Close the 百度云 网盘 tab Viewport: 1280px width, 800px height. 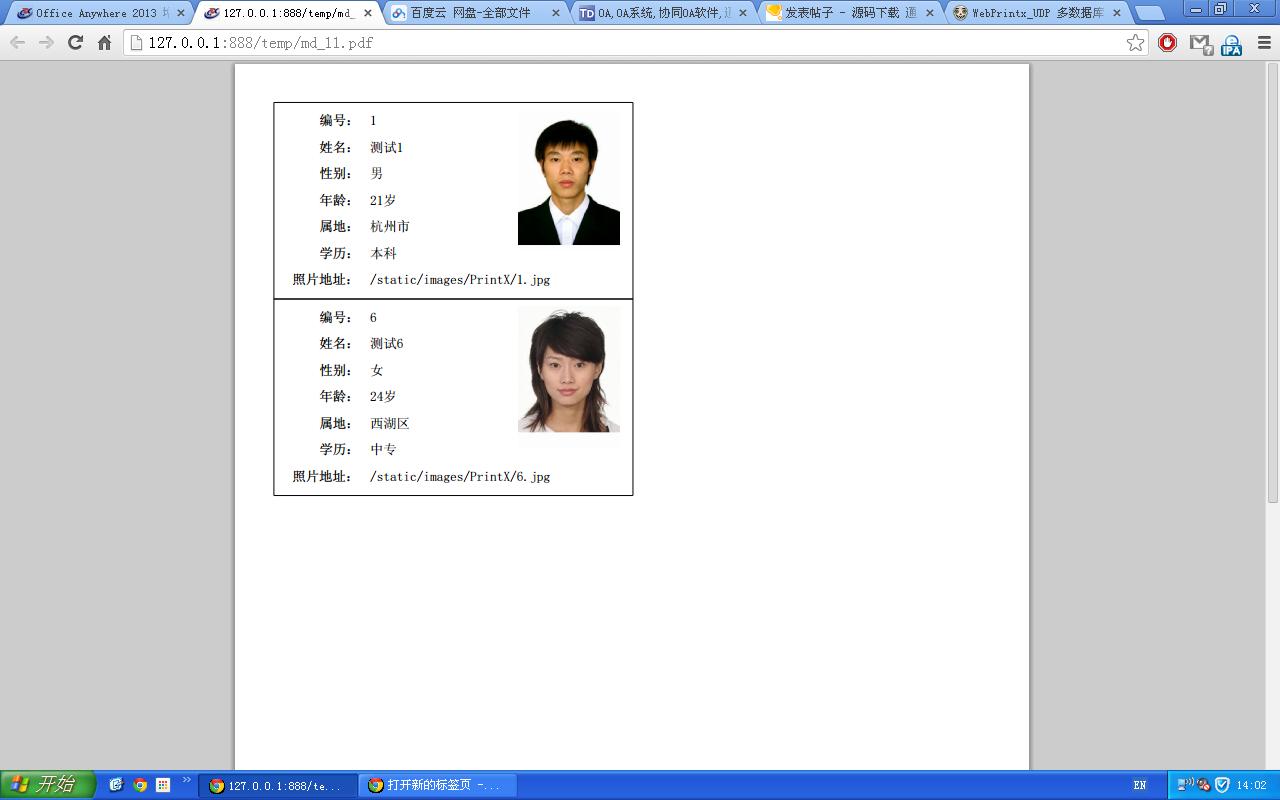(556, 13)
